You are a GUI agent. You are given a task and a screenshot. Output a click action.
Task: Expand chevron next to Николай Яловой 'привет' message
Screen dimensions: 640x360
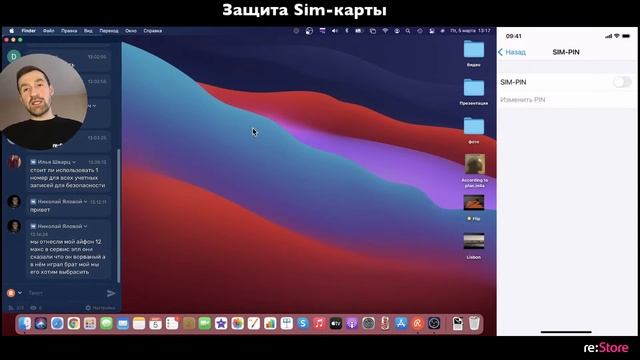pyautogui.click(x=85, y=202)
